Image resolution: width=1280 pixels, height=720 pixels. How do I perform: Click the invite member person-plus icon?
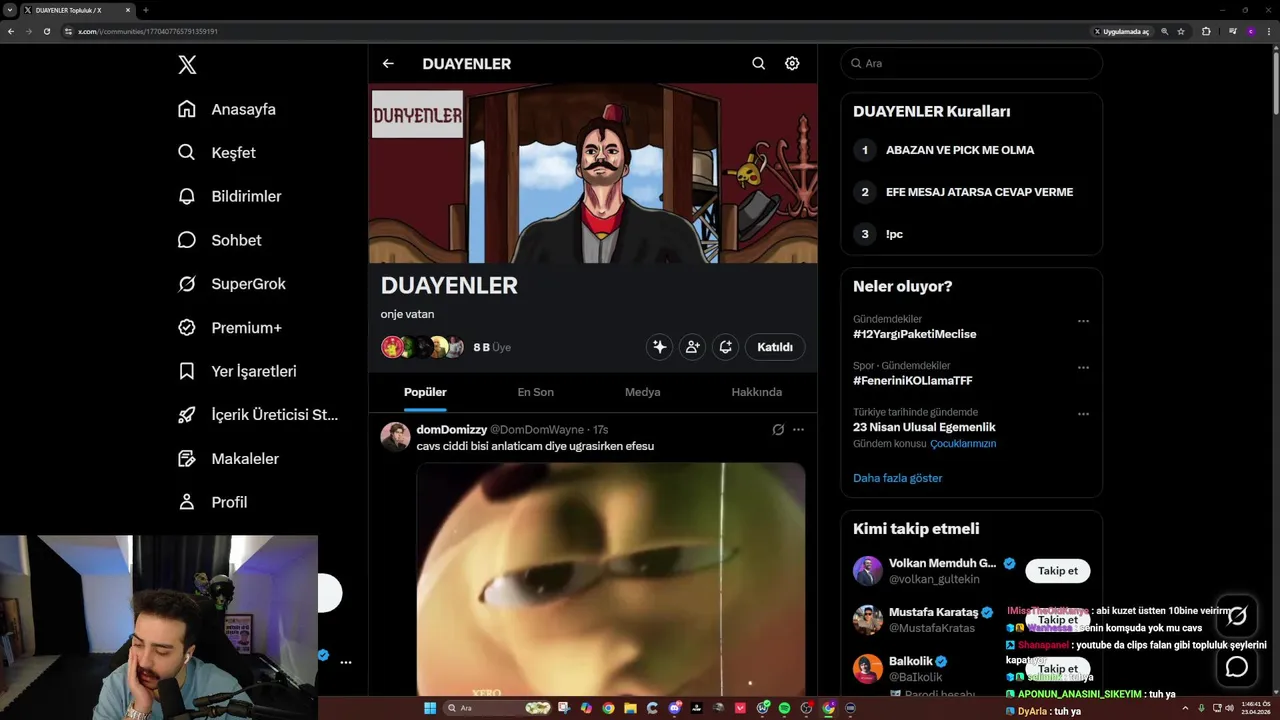(692, 347)
